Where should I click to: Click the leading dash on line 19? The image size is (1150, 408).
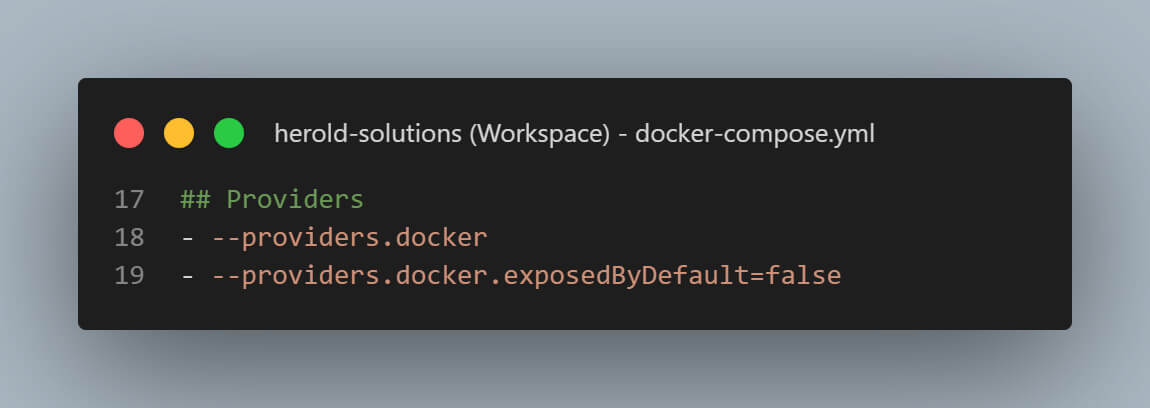pos(187,275)
